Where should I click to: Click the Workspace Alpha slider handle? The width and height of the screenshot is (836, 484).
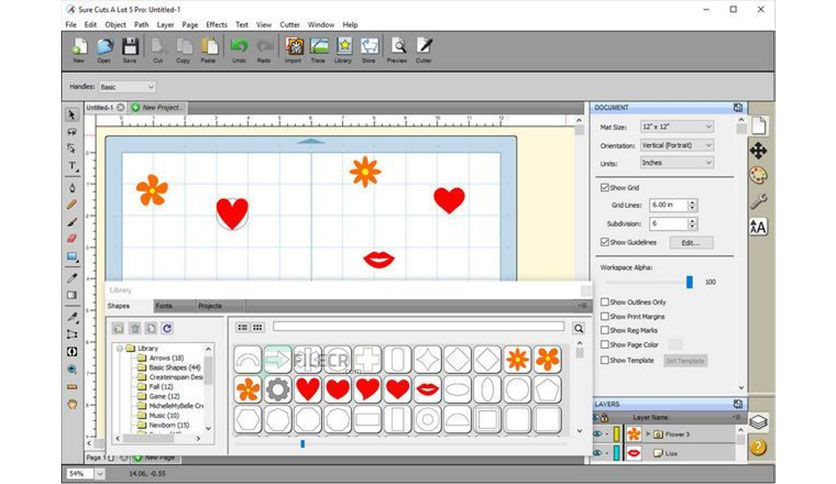[689, 282]
